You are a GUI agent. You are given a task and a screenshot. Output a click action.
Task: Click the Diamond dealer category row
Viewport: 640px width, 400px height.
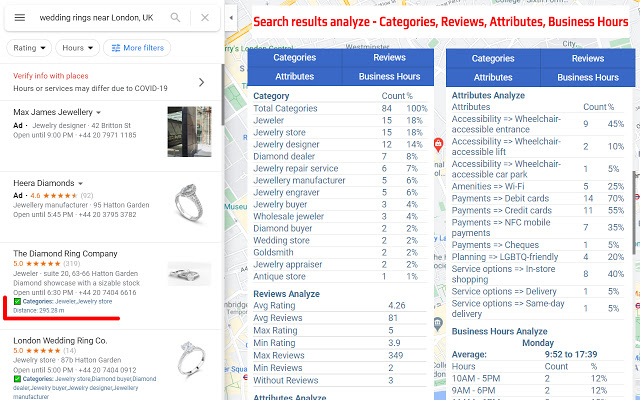click(340, 156)
